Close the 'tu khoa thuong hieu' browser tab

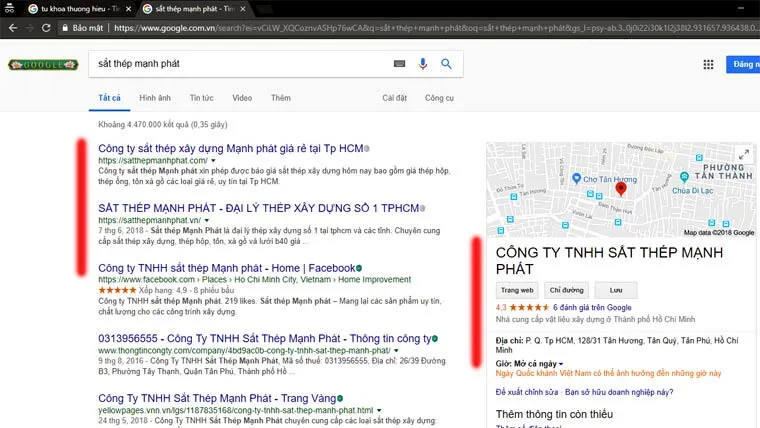(128, 9)
